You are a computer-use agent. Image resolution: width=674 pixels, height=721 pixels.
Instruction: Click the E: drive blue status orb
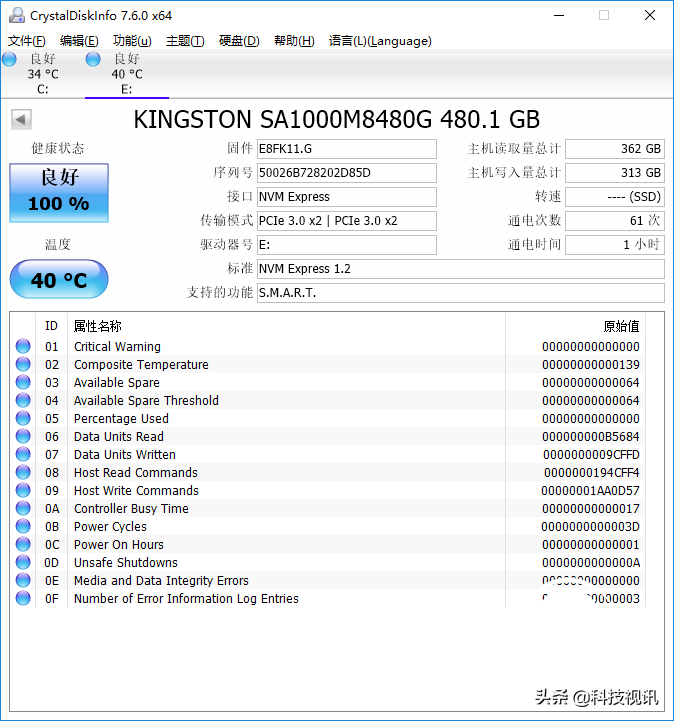(93, 59)
